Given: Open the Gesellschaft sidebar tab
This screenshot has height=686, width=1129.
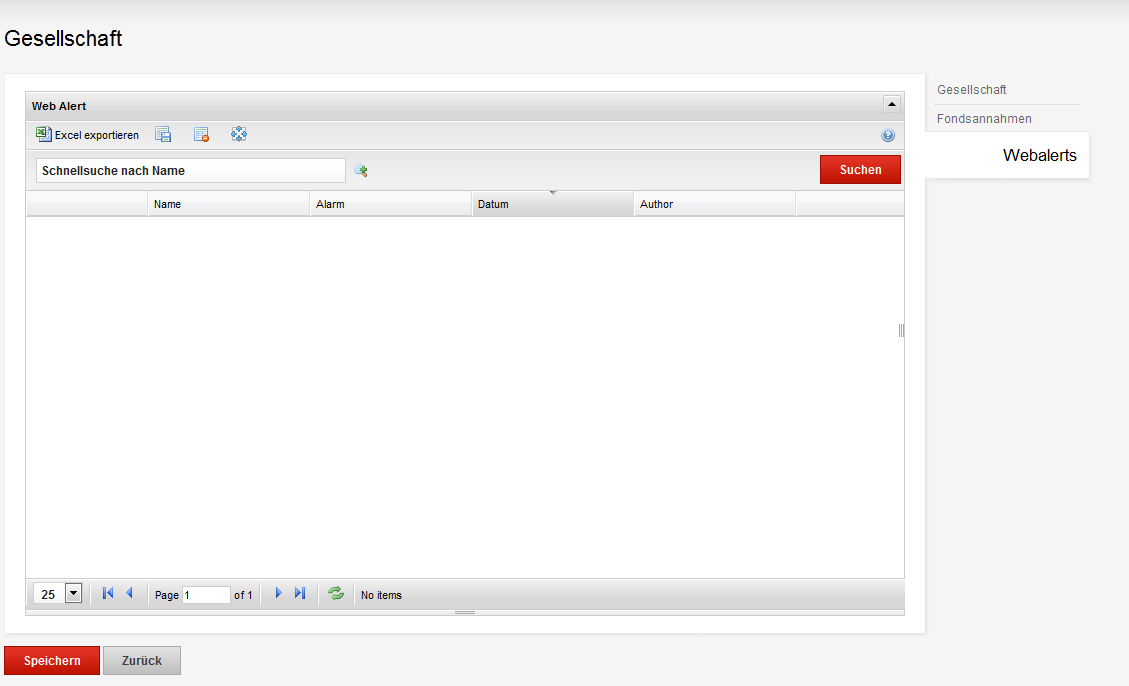Looking at the screenshot, I should click(971, 90).
